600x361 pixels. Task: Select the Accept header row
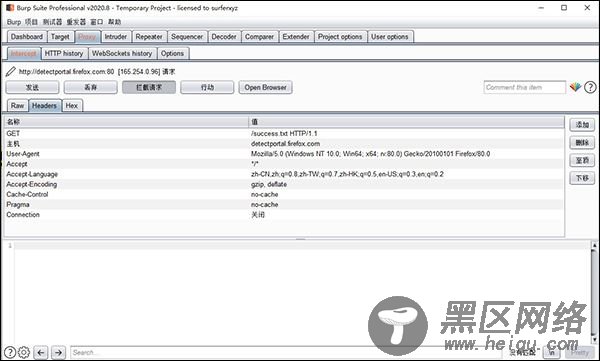pos(284,164)
